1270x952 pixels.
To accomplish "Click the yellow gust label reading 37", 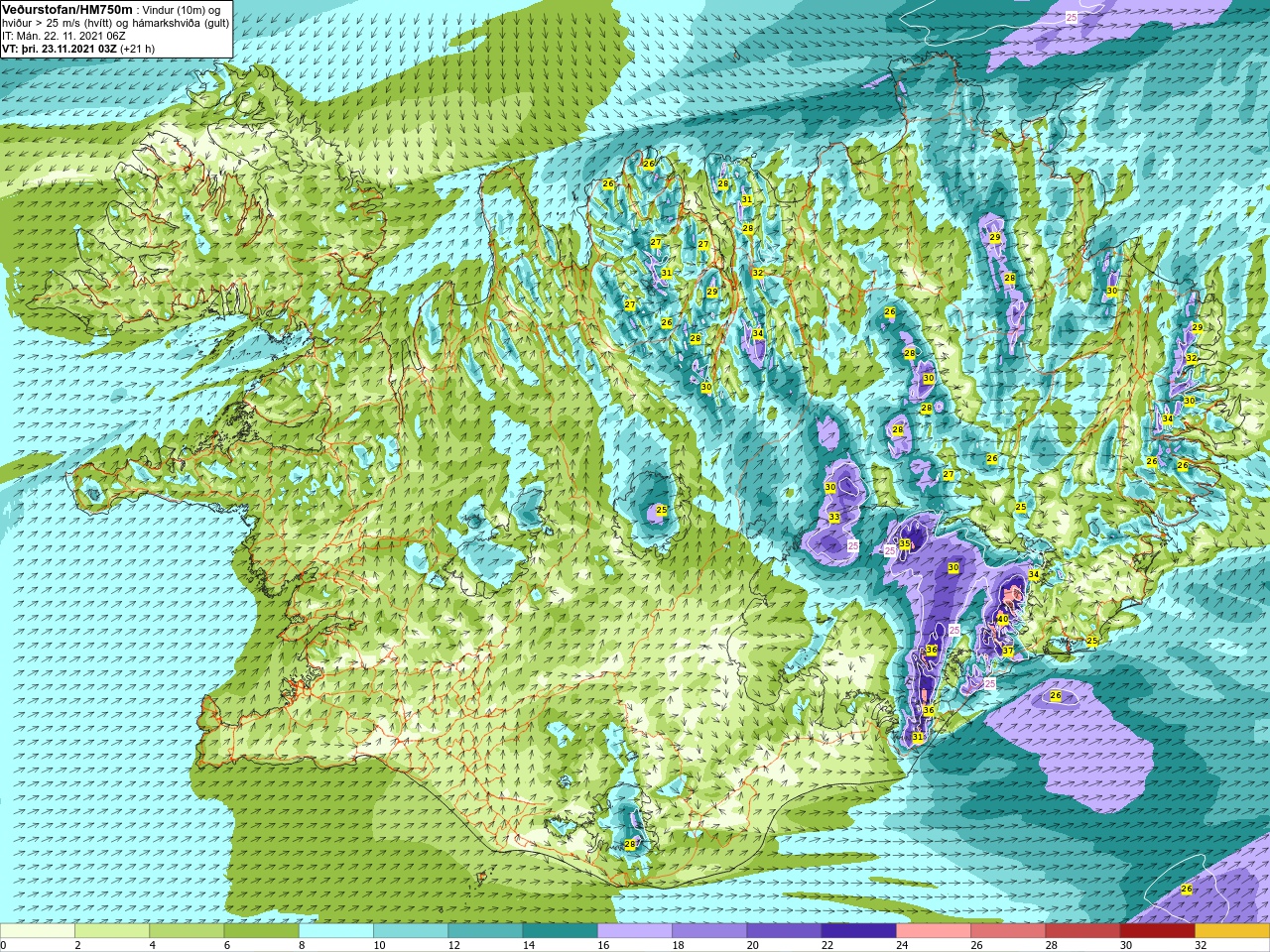I will click(1008, 652).
